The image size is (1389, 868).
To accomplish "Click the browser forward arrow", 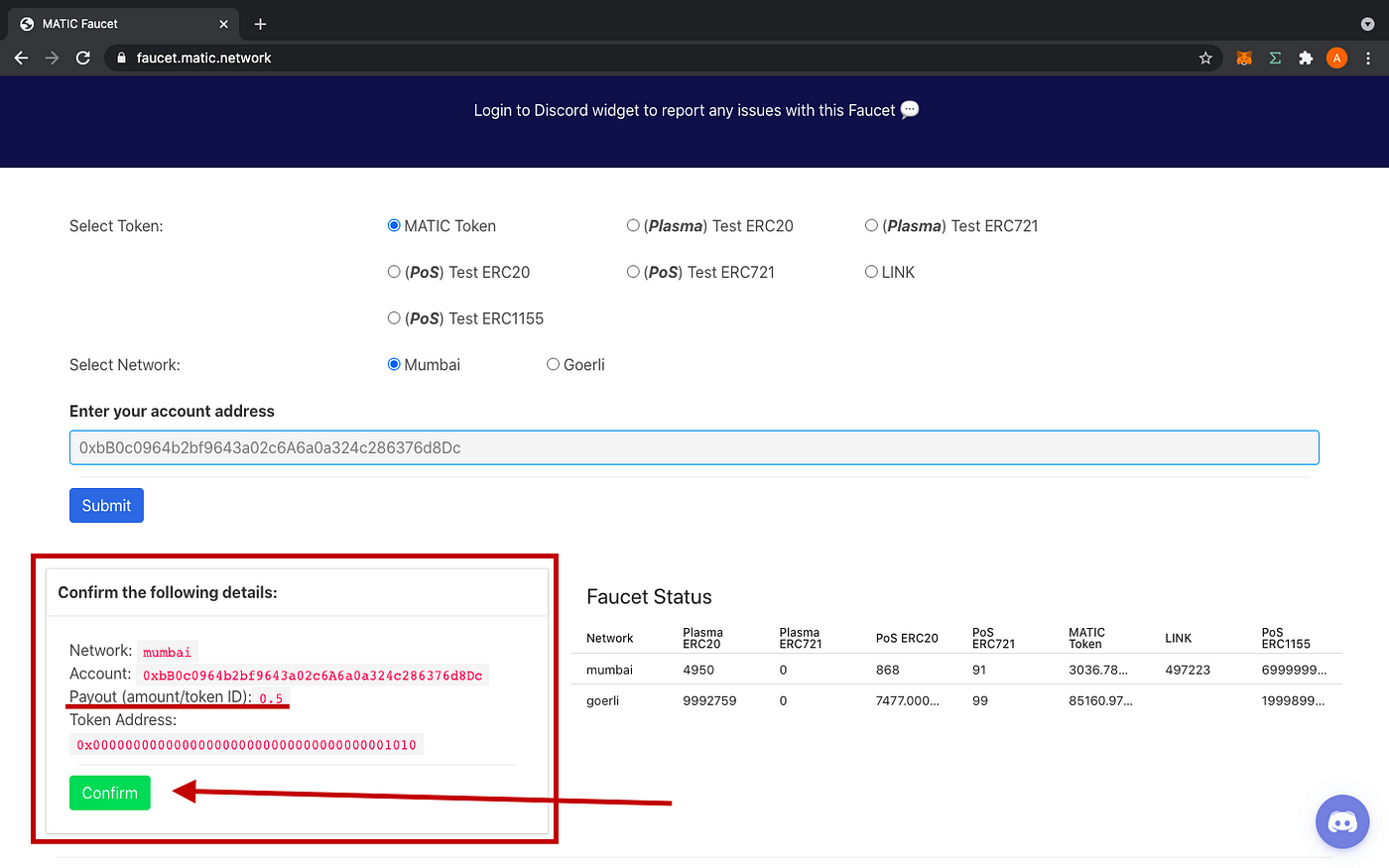I will [52, 58].
